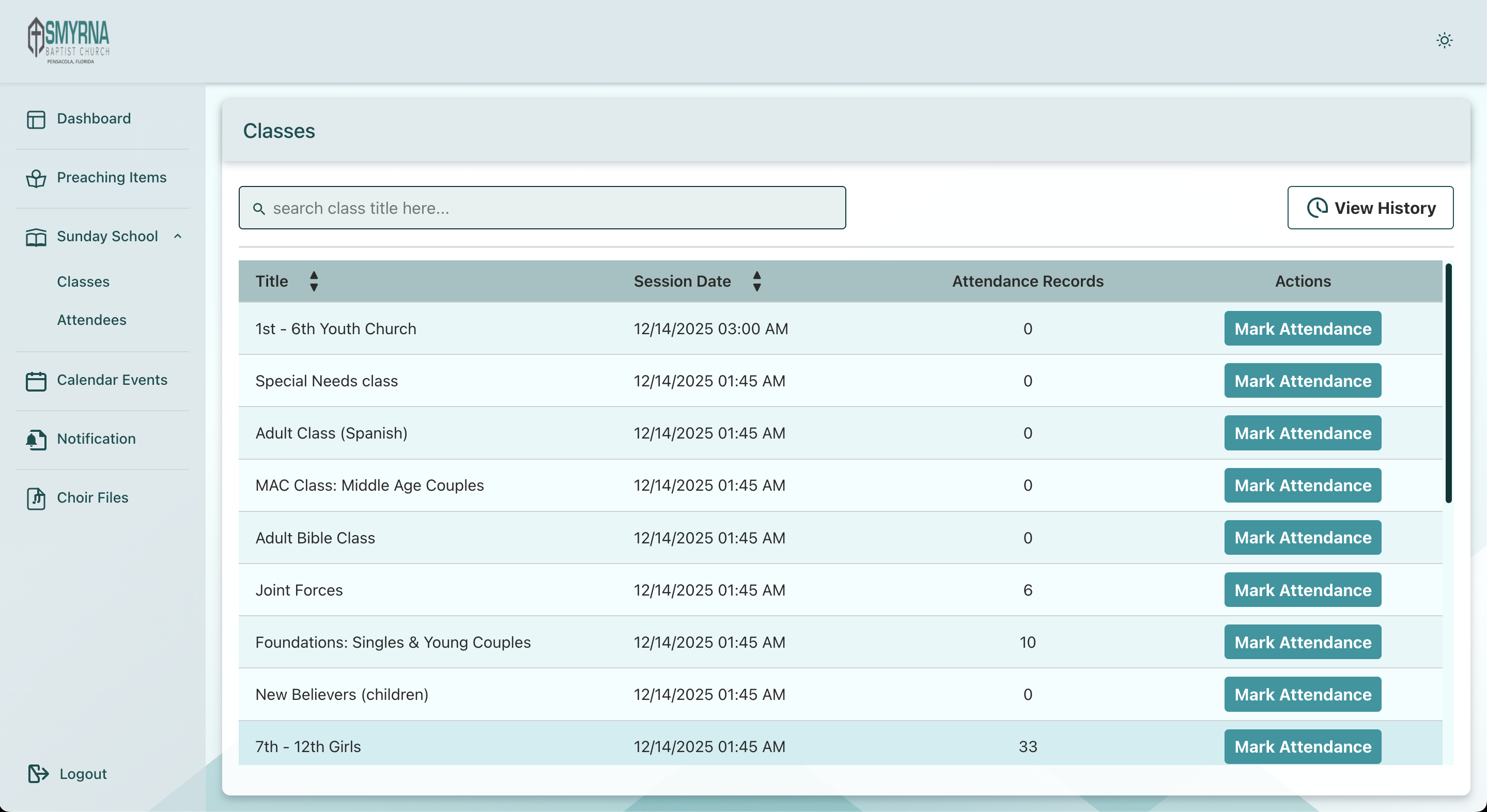Go to Attendees submenu item
This screenshot has width=1487, height=812.
[91, 320]
